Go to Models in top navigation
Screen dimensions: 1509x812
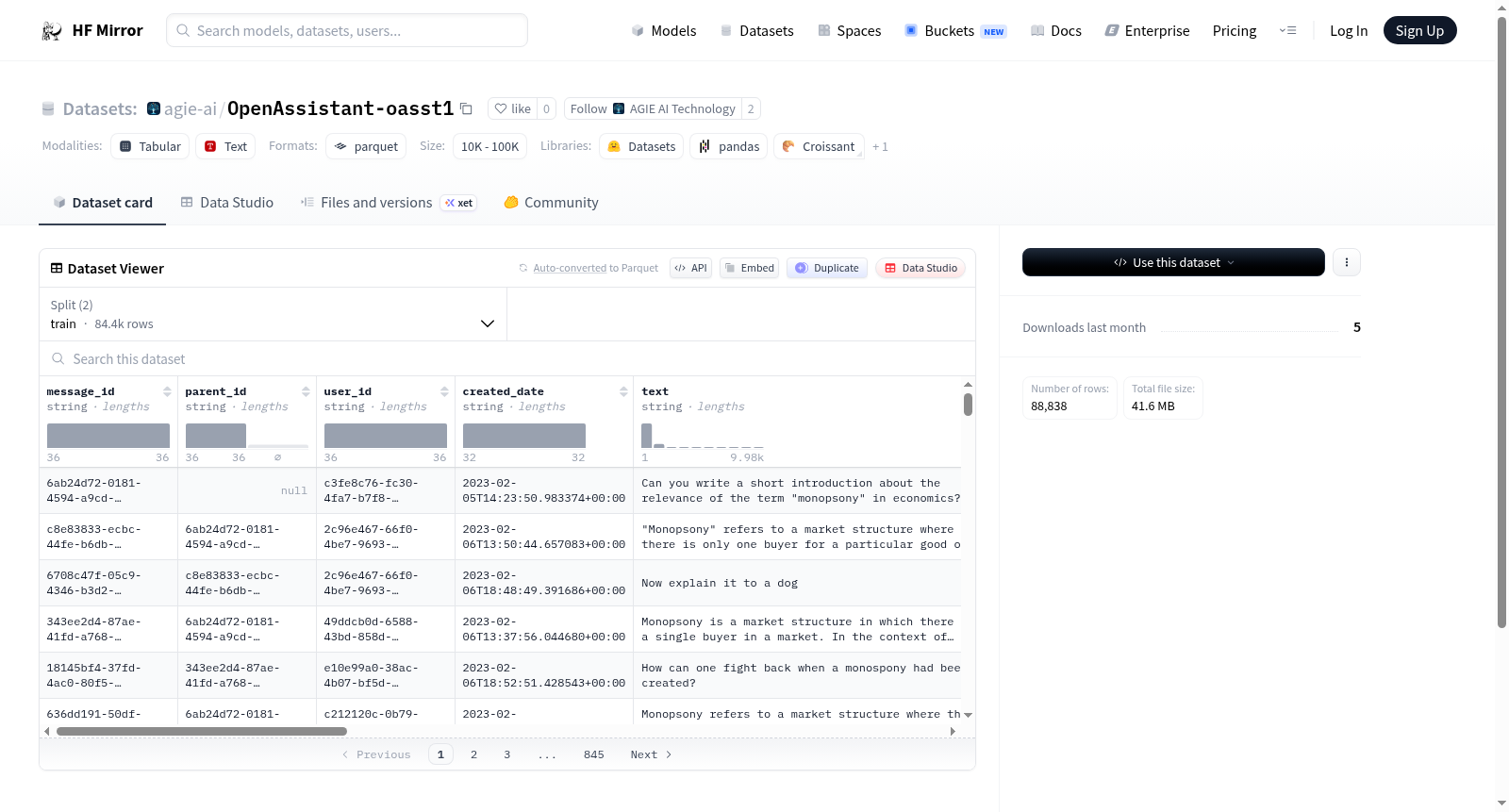[663, 30]
